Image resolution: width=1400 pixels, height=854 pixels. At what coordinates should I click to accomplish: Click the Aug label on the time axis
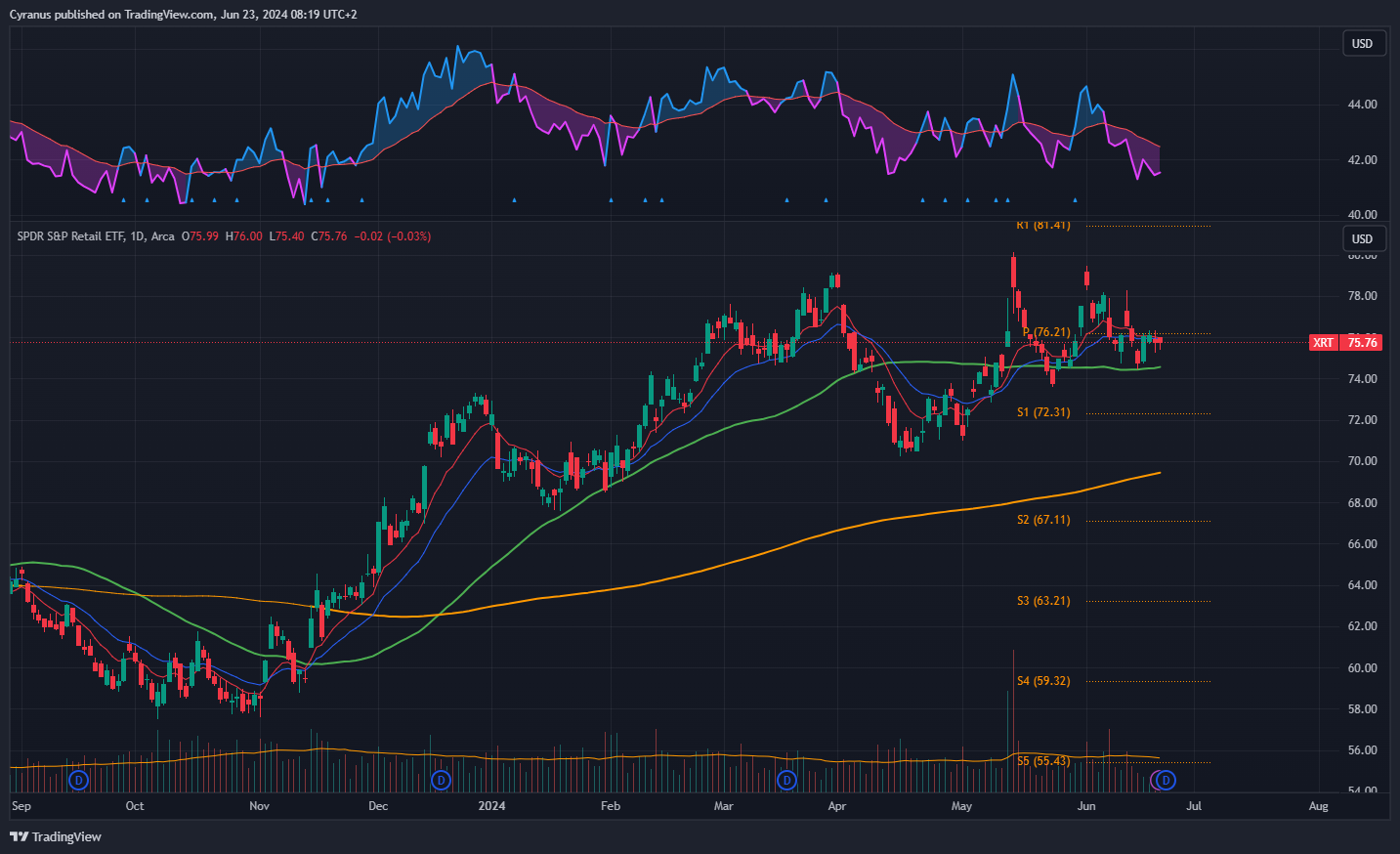(x=1319, y=806)
